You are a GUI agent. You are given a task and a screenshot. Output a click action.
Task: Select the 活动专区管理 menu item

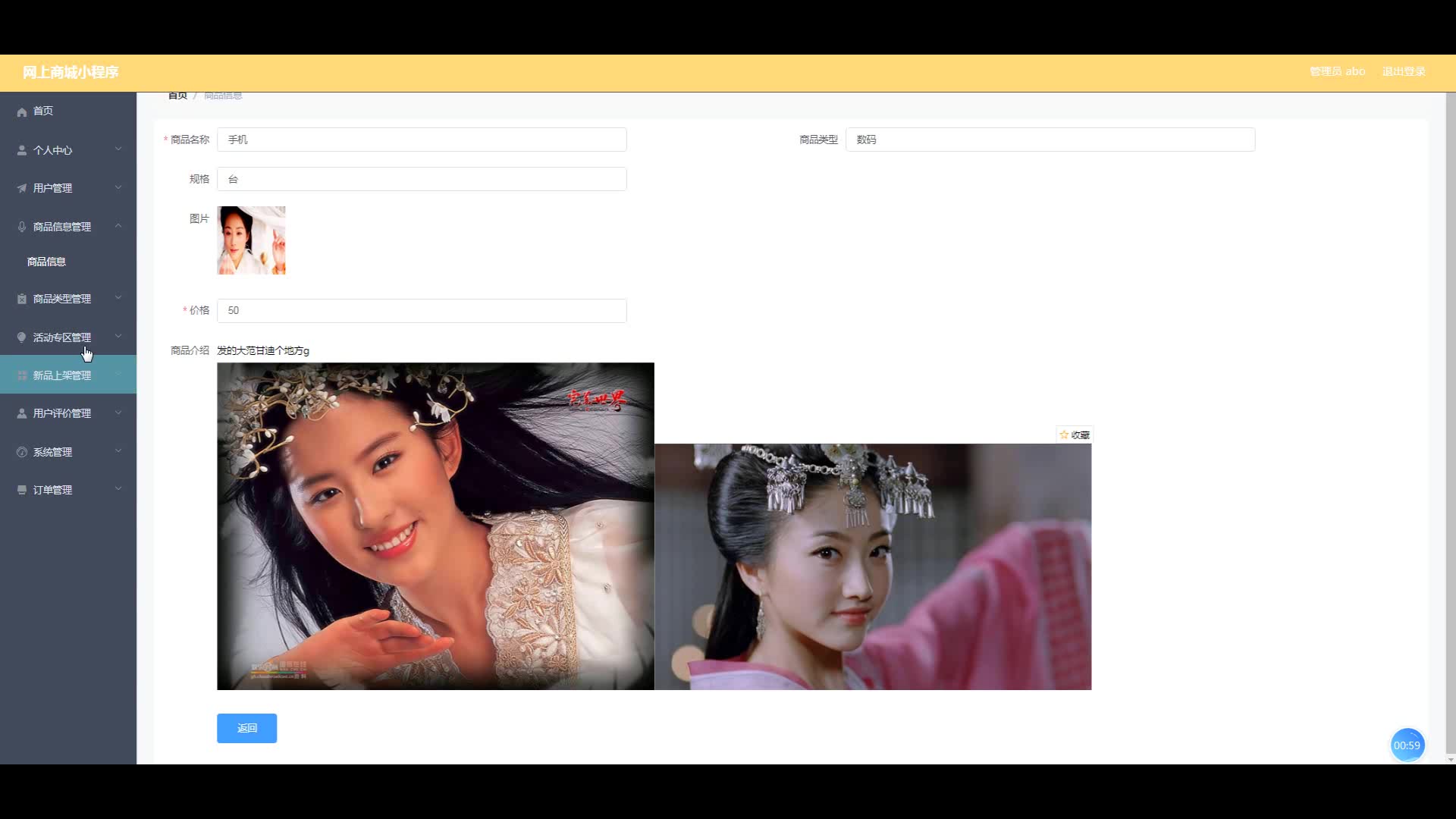click(68, 337)
